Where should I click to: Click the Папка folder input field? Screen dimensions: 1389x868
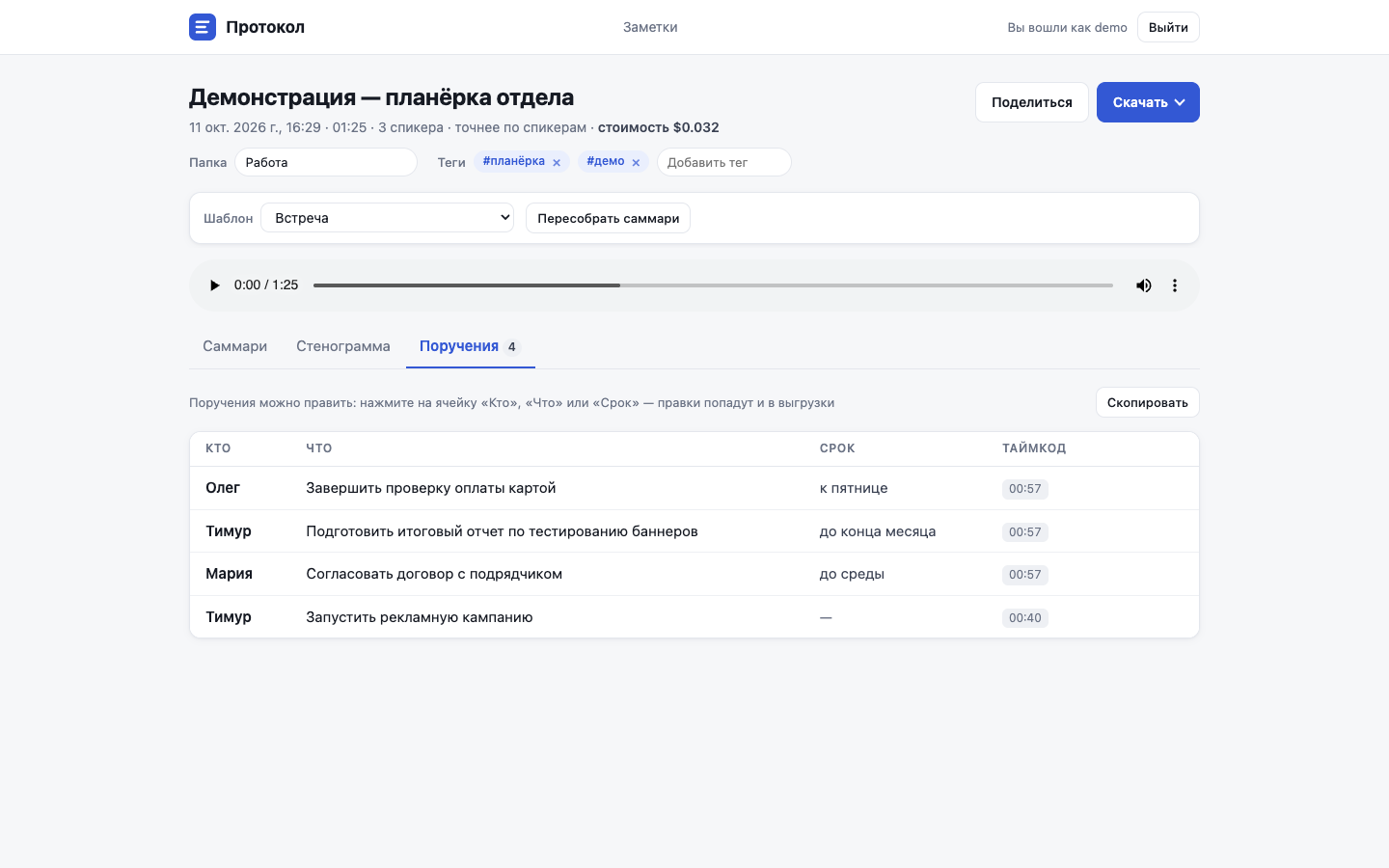click(326, 162)
